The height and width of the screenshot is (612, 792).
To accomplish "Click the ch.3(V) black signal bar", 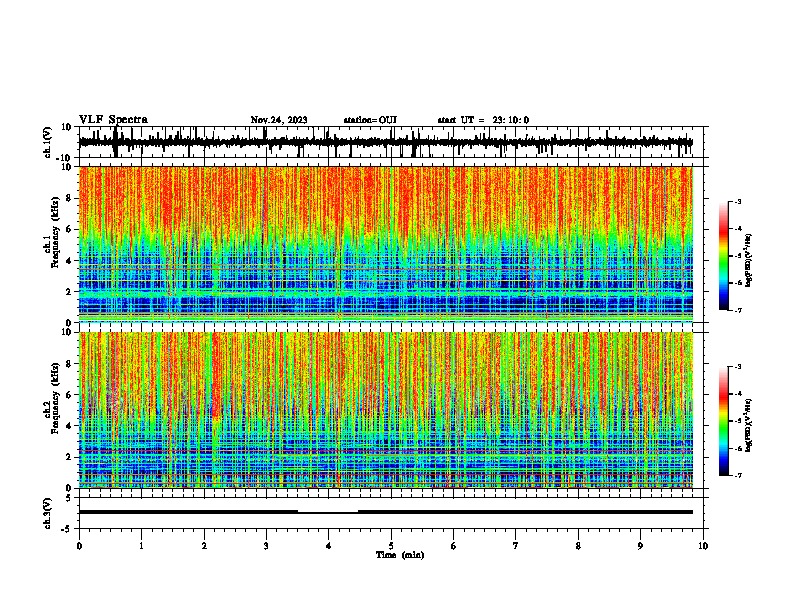I will tap(386, 512).
